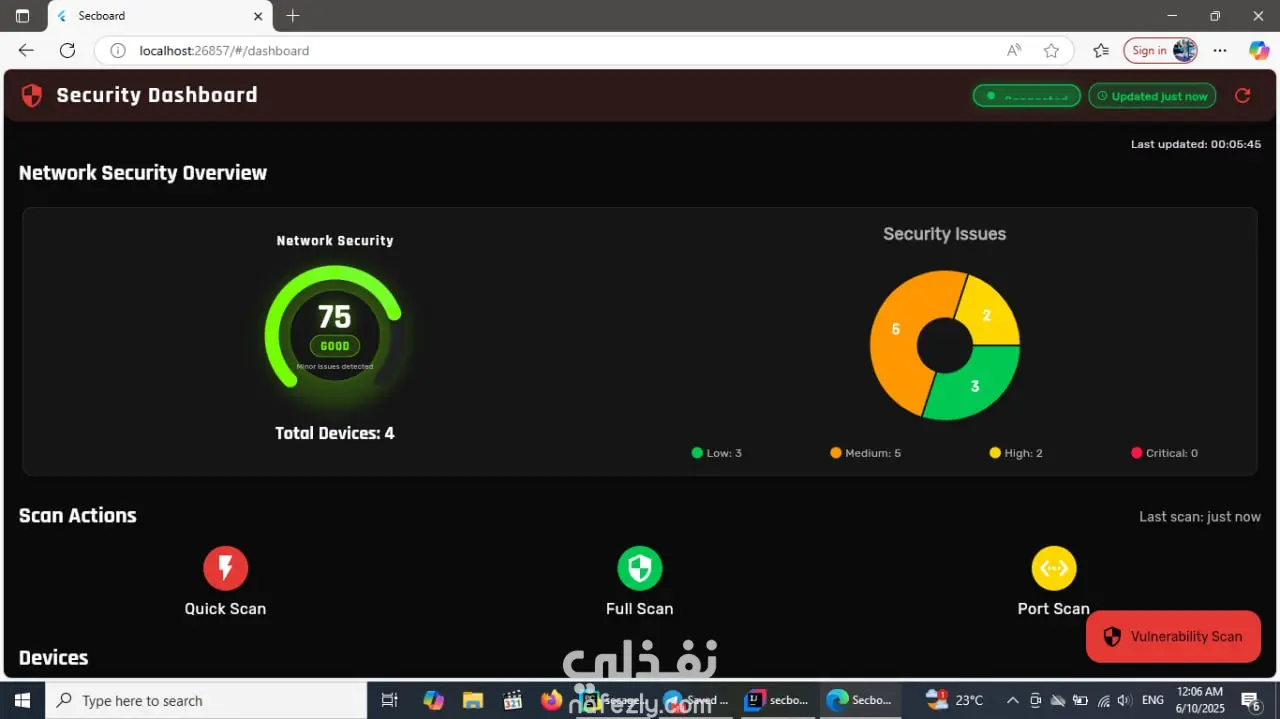Click the 'Low: 3' legend entry
Viewport: 1280px width, 719px height.
click(717, 453)
